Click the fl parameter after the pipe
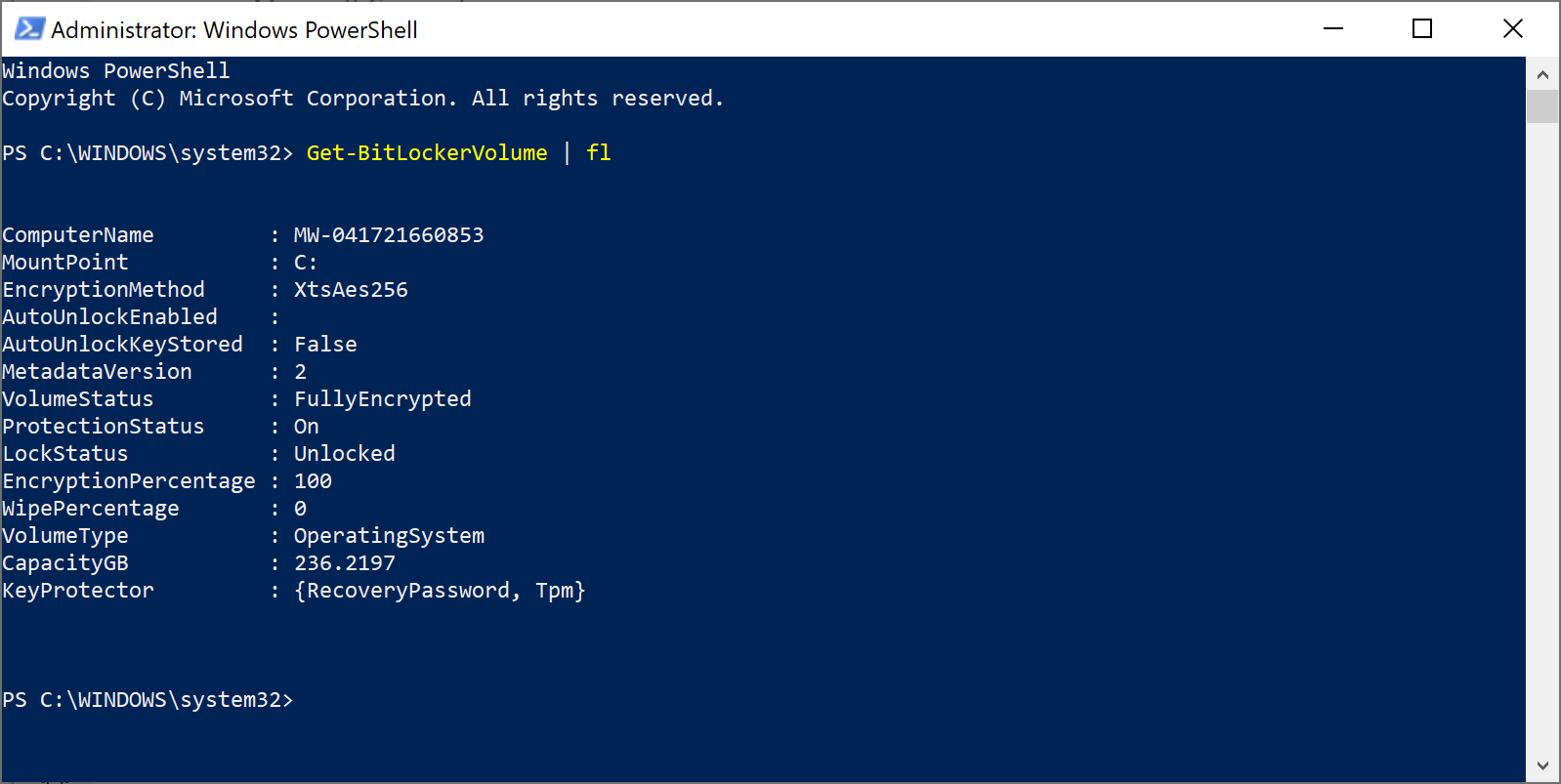Screen dimensions: 1561x784 598,152
